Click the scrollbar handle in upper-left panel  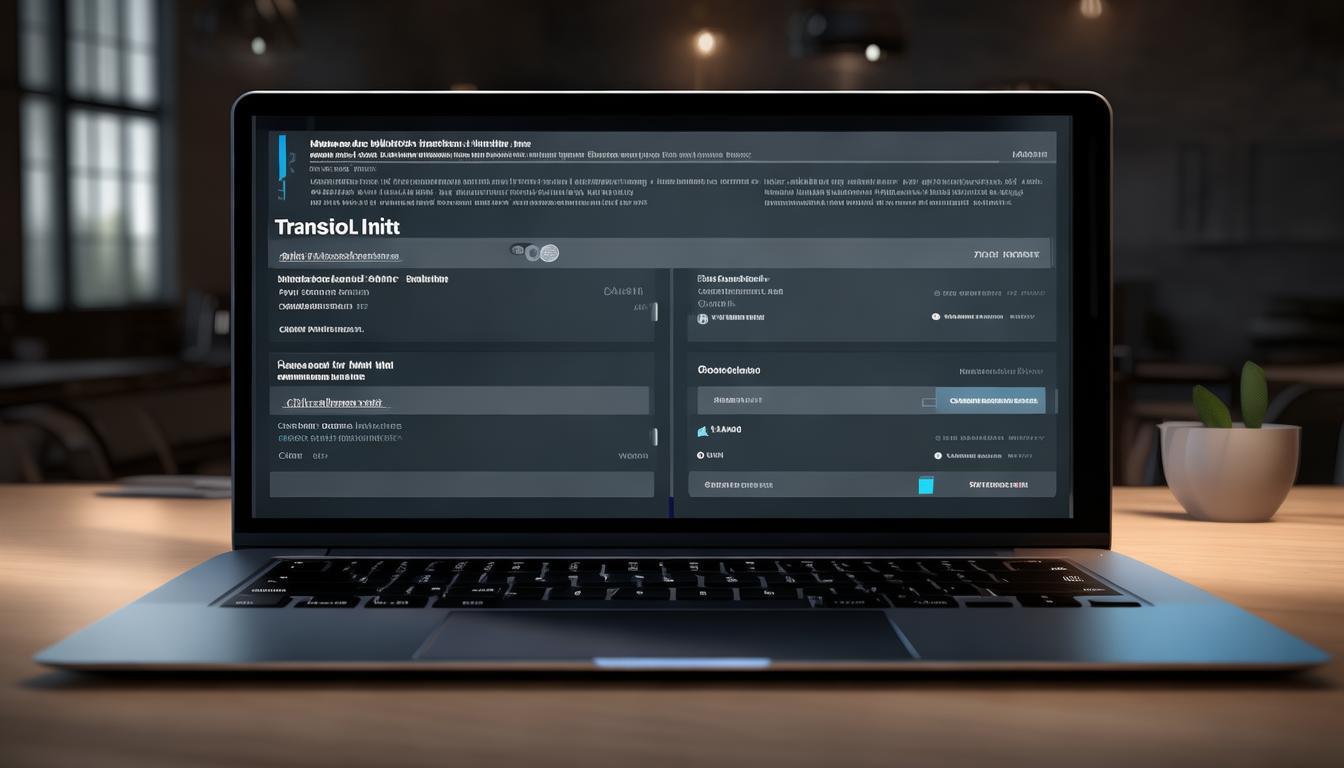coord(655,311)
